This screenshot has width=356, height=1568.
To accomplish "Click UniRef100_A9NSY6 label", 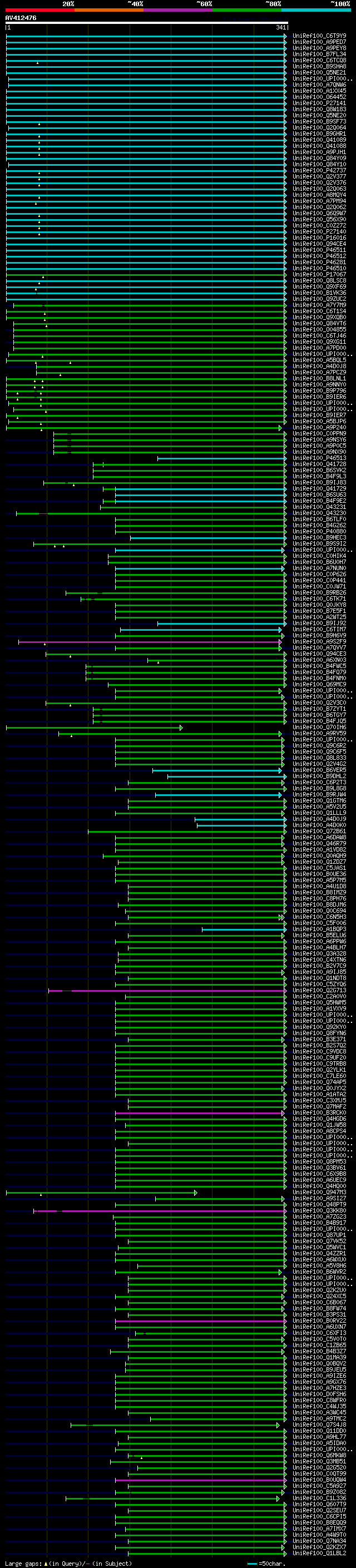I will [x=319, y=439].
